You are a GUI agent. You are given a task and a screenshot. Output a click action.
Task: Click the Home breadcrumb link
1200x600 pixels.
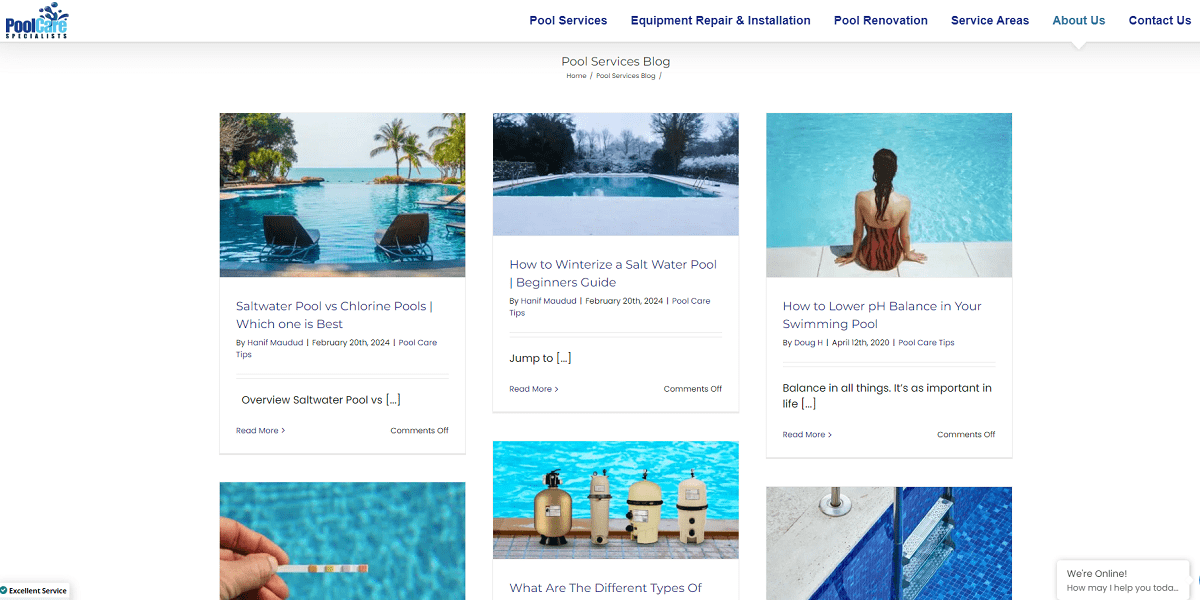[576, 76]
